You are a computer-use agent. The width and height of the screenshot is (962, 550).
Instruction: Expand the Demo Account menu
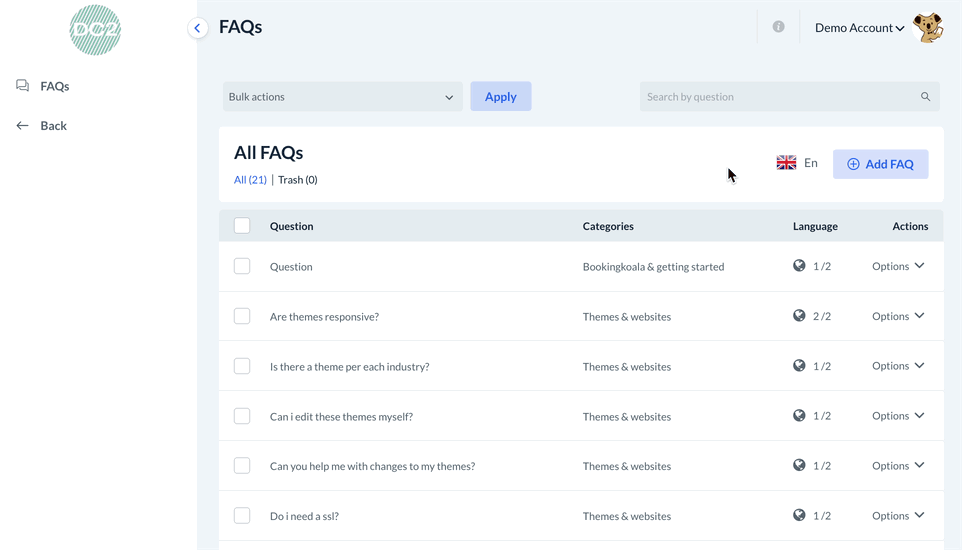859,28
